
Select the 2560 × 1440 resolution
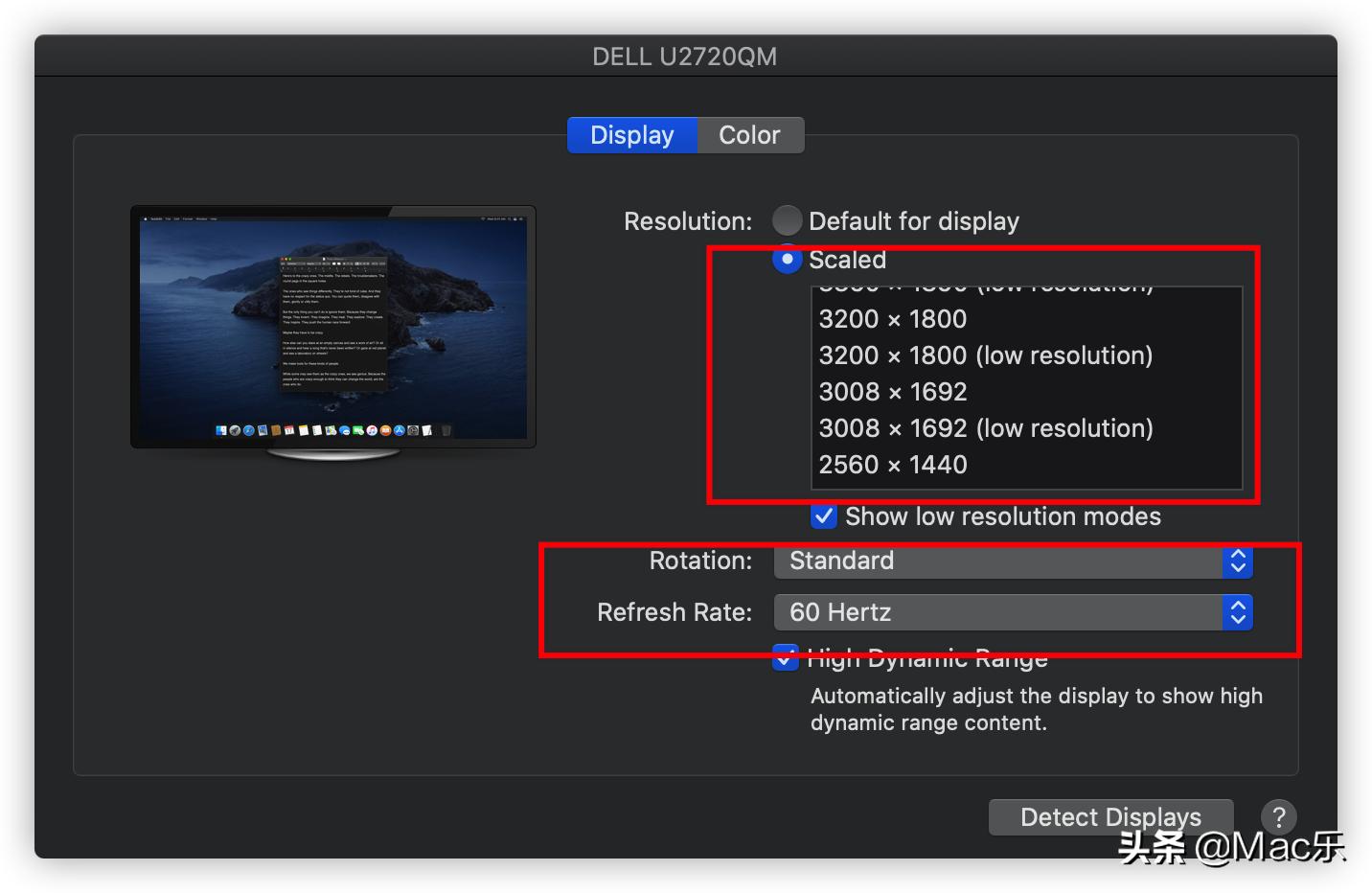pos(893,465)
